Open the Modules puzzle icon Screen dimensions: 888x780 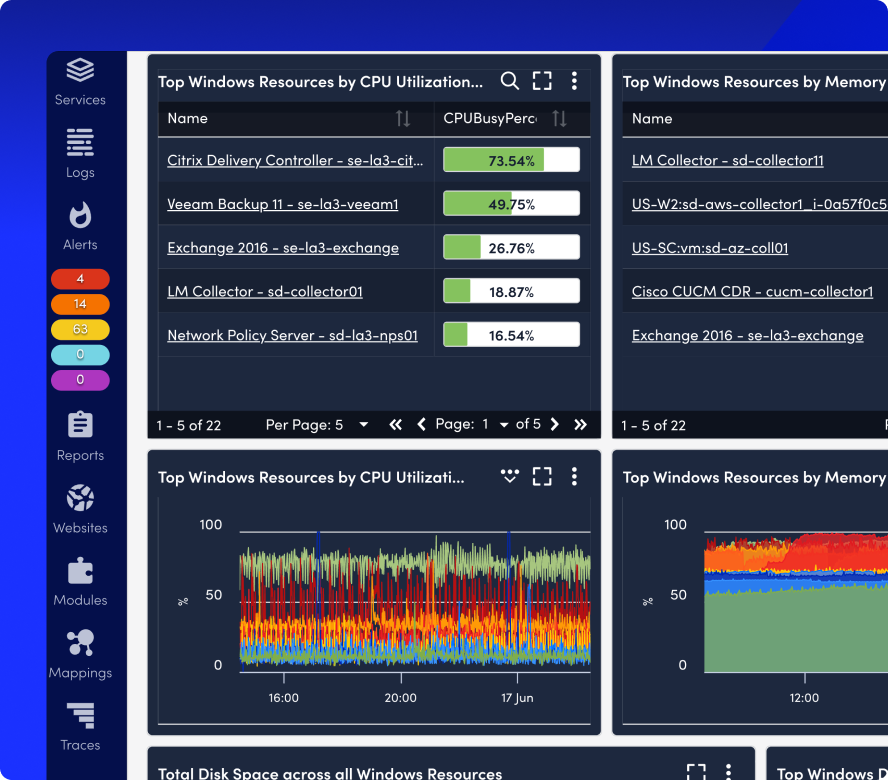pos(80,571)
